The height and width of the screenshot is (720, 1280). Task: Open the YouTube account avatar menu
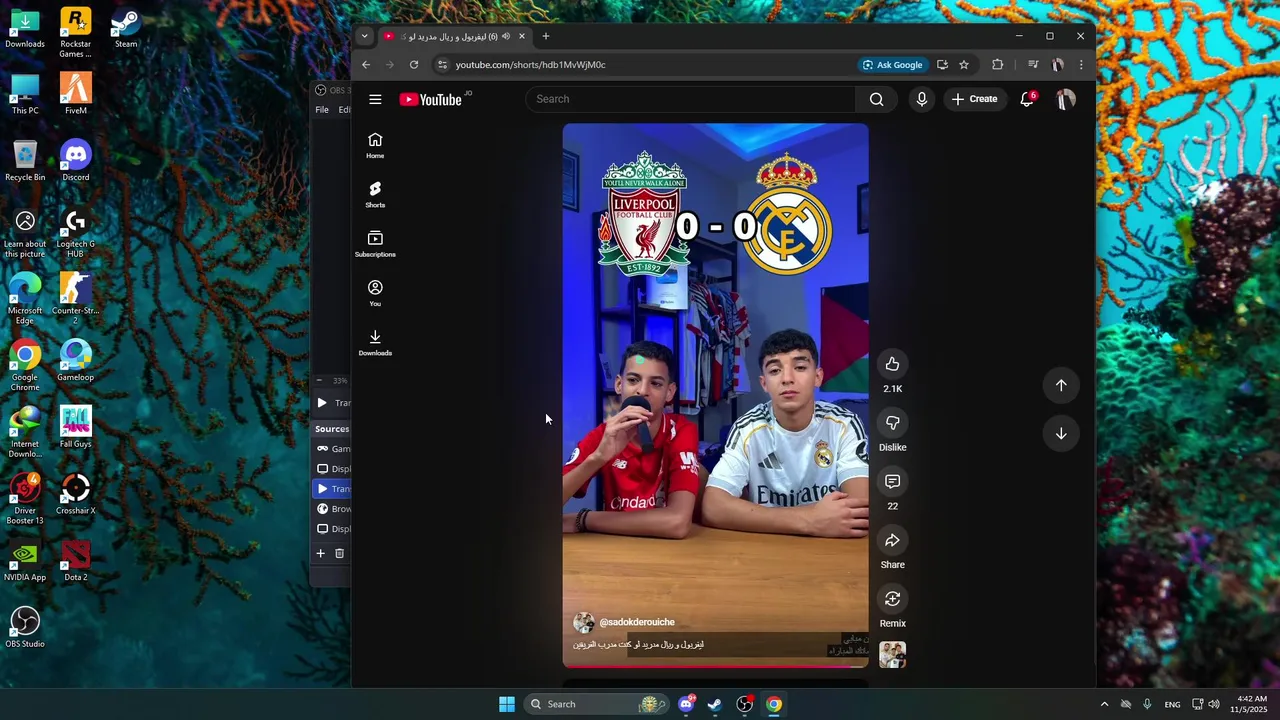point(1066,99)
